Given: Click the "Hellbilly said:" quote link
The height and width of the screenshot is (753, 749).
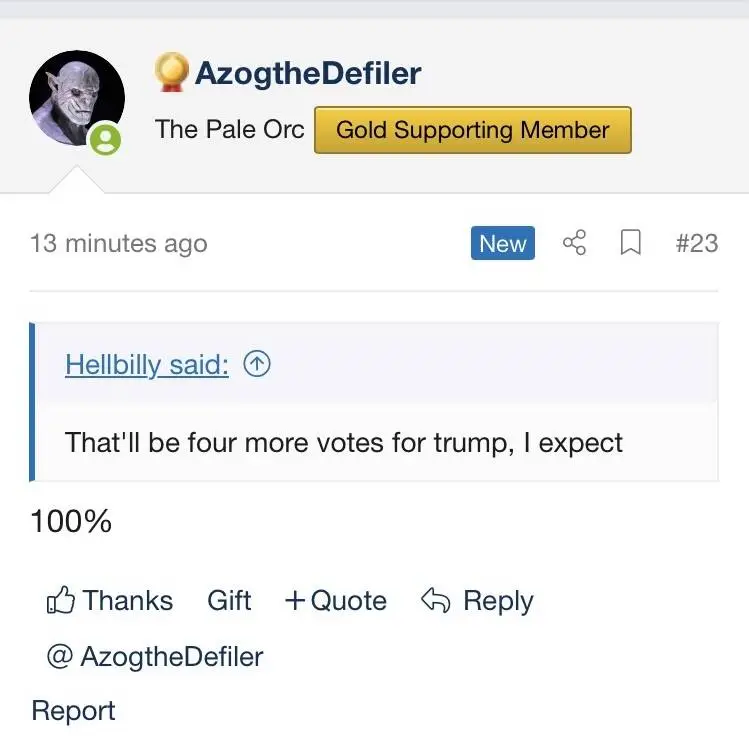Looking at the screenshot, I should click(146, 365).
